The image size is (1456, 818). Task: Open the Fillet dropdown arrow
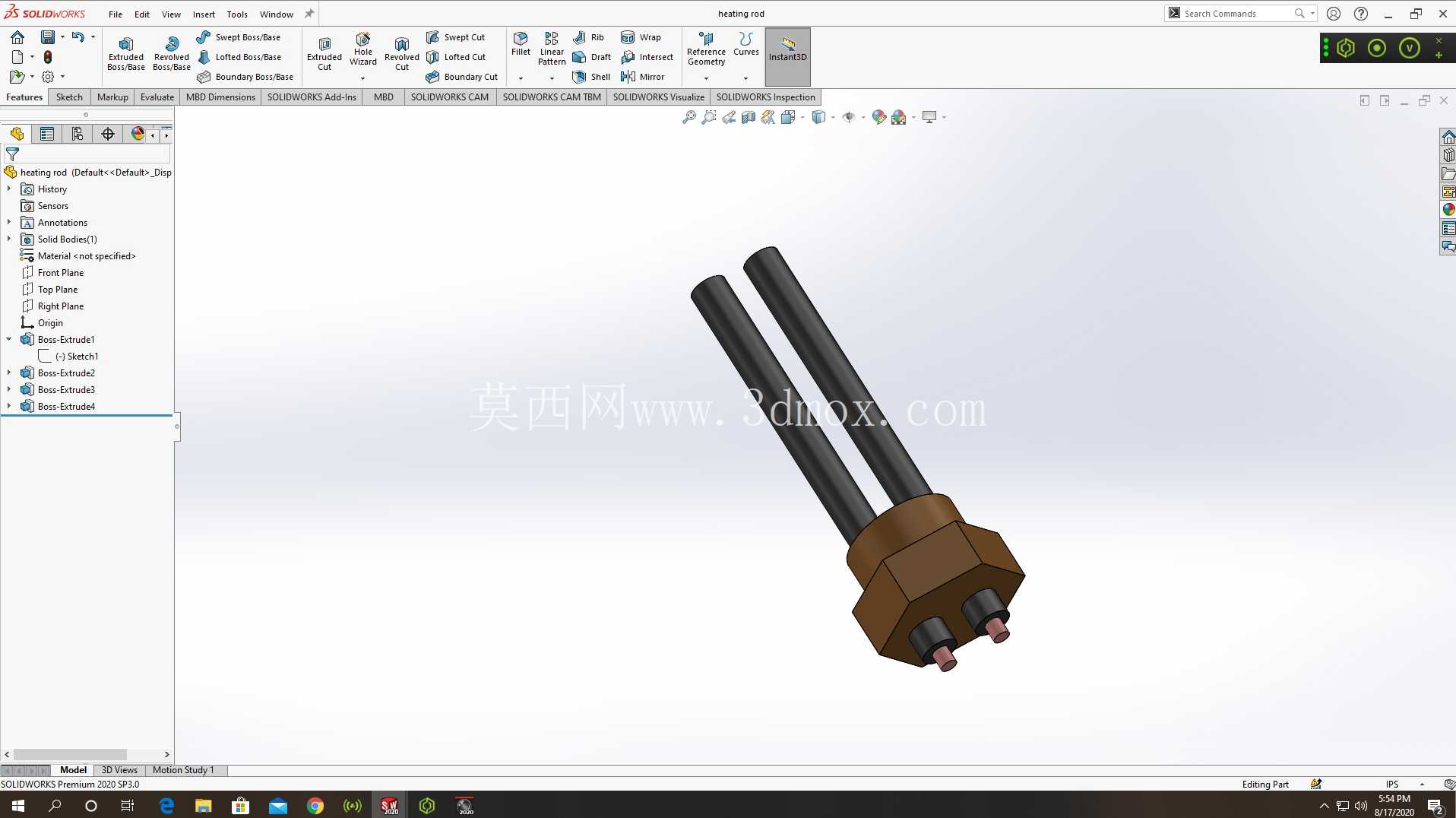[521, 78]
